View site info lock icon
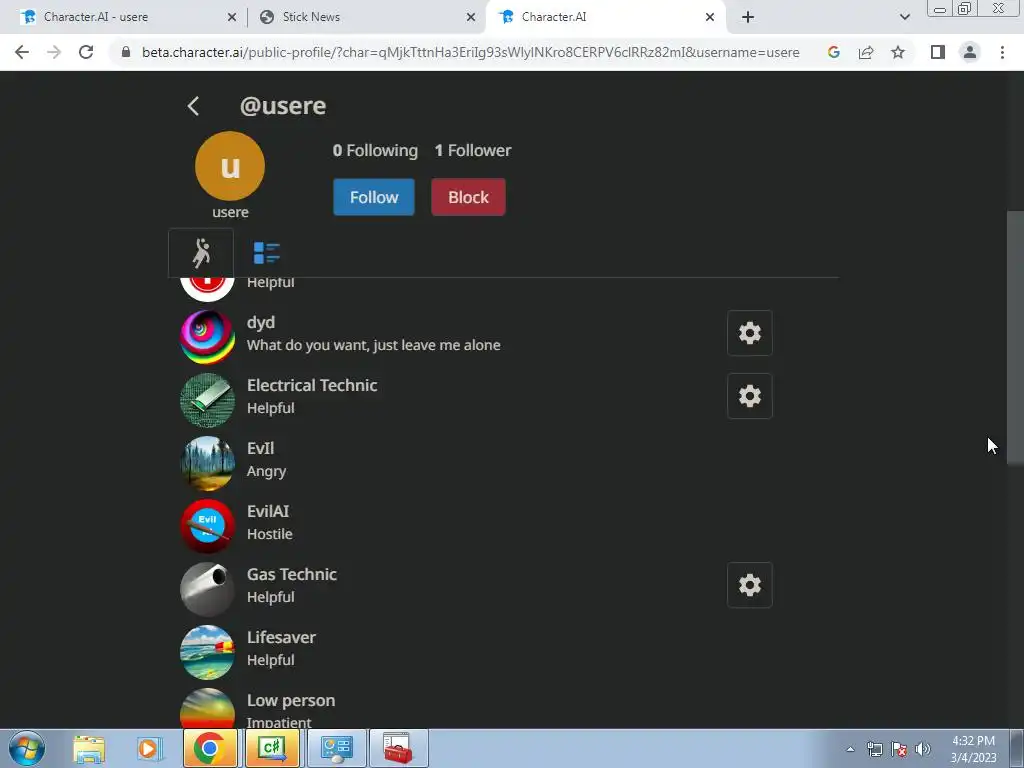The image size is (1024, 768). coord(126,52)
